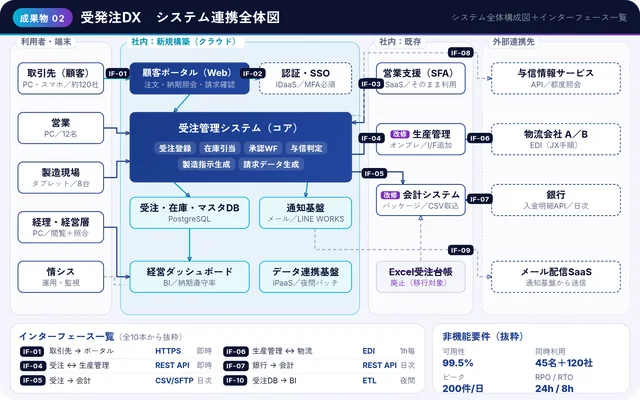
Task: Click the 在庫引当 function chip
Action: (220, 148)
